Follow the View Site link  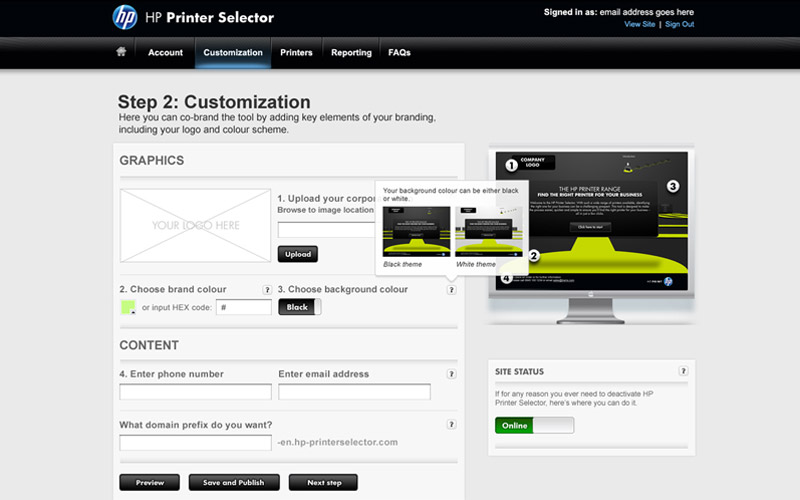coord(639,24)
